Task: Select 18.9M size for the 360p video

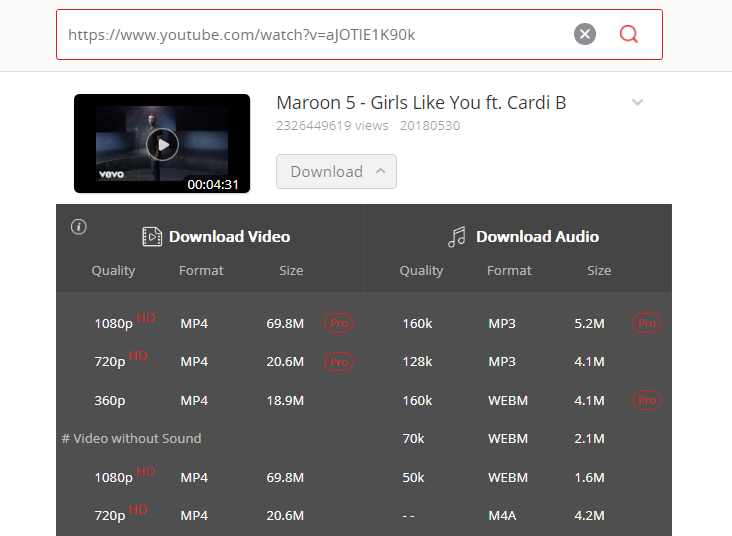Action: tap(285, 401)
